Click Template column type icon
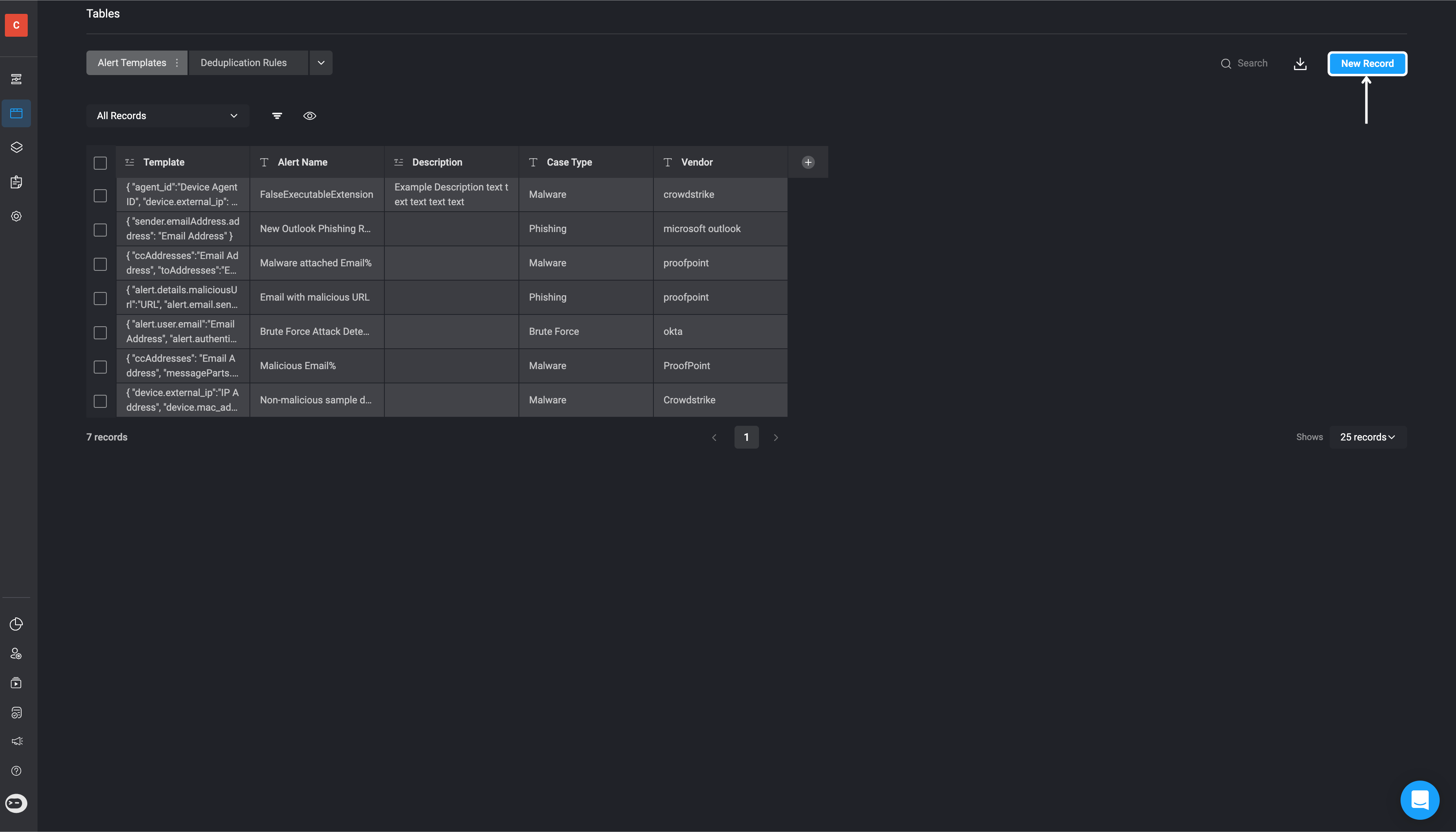 [x=130, y=162]
